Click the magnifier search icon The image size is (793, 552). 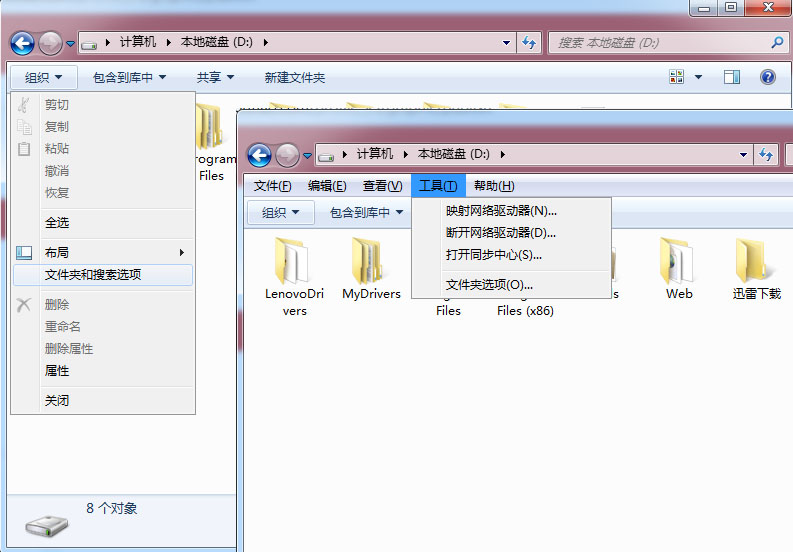coord(777,43)
